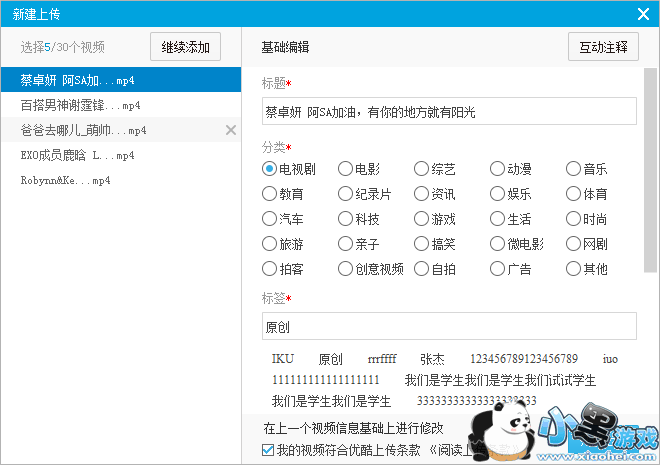Add the shorter tag 我们是学生我们是学生
Viewport: 660px width, 465px height.
pos(331,401)
